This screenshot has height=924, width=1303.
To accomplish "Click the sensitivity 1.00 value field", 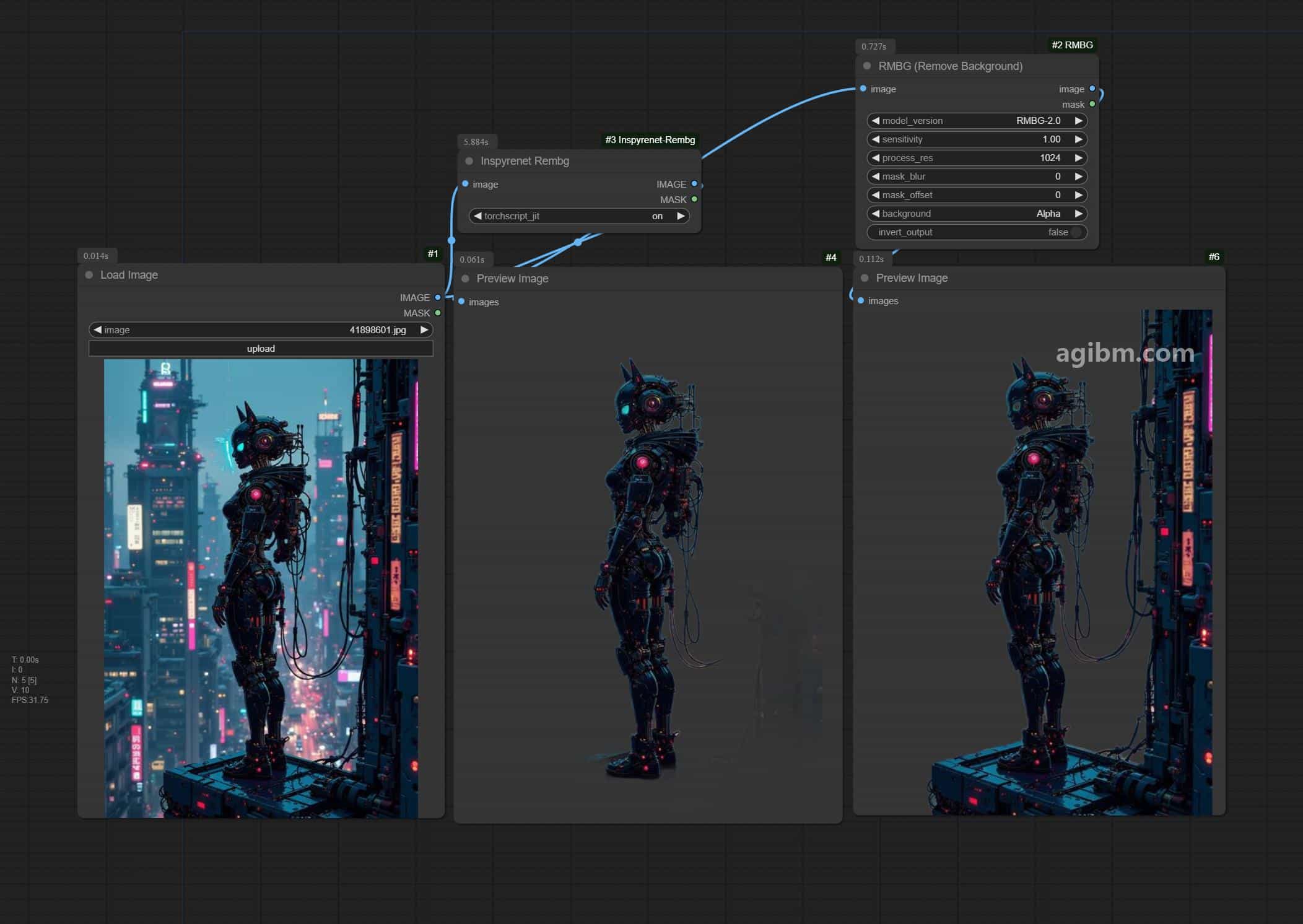I will pos(977,139).
